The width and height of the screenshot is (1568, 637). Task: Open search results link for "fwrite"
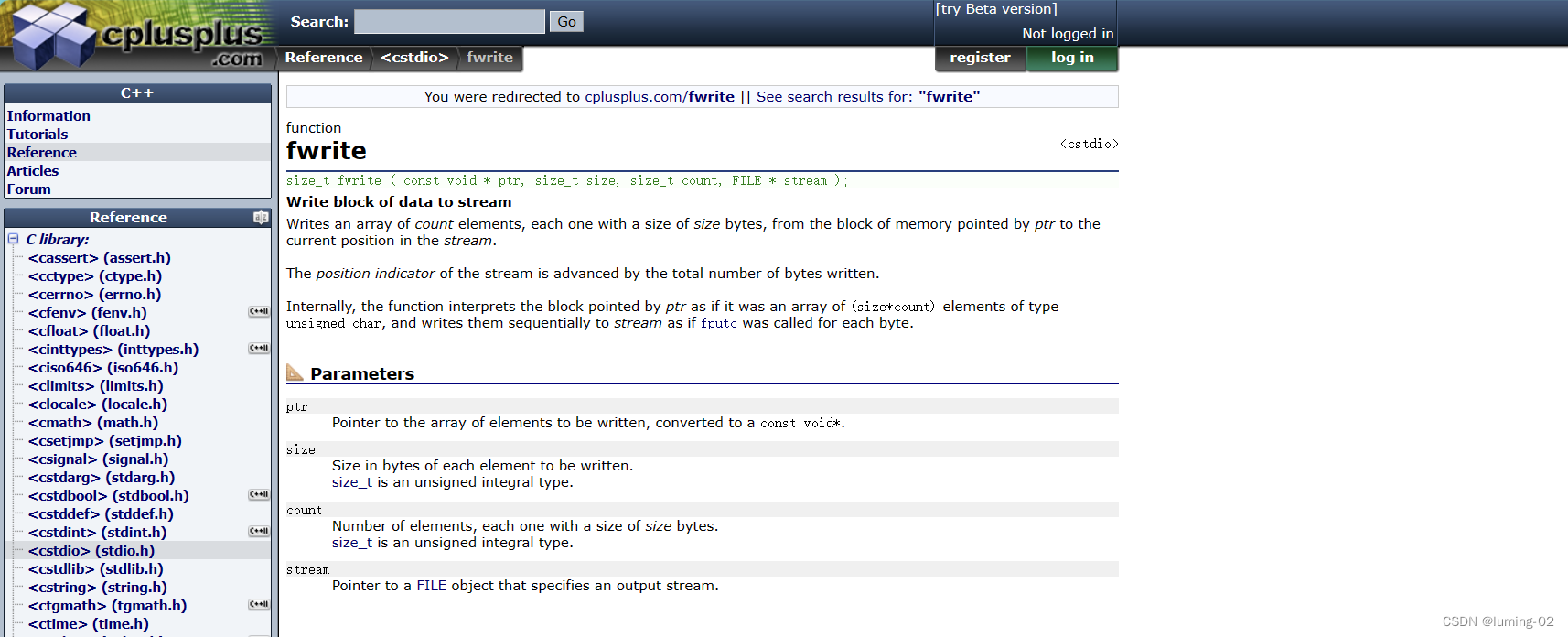[x=868, y=97]
